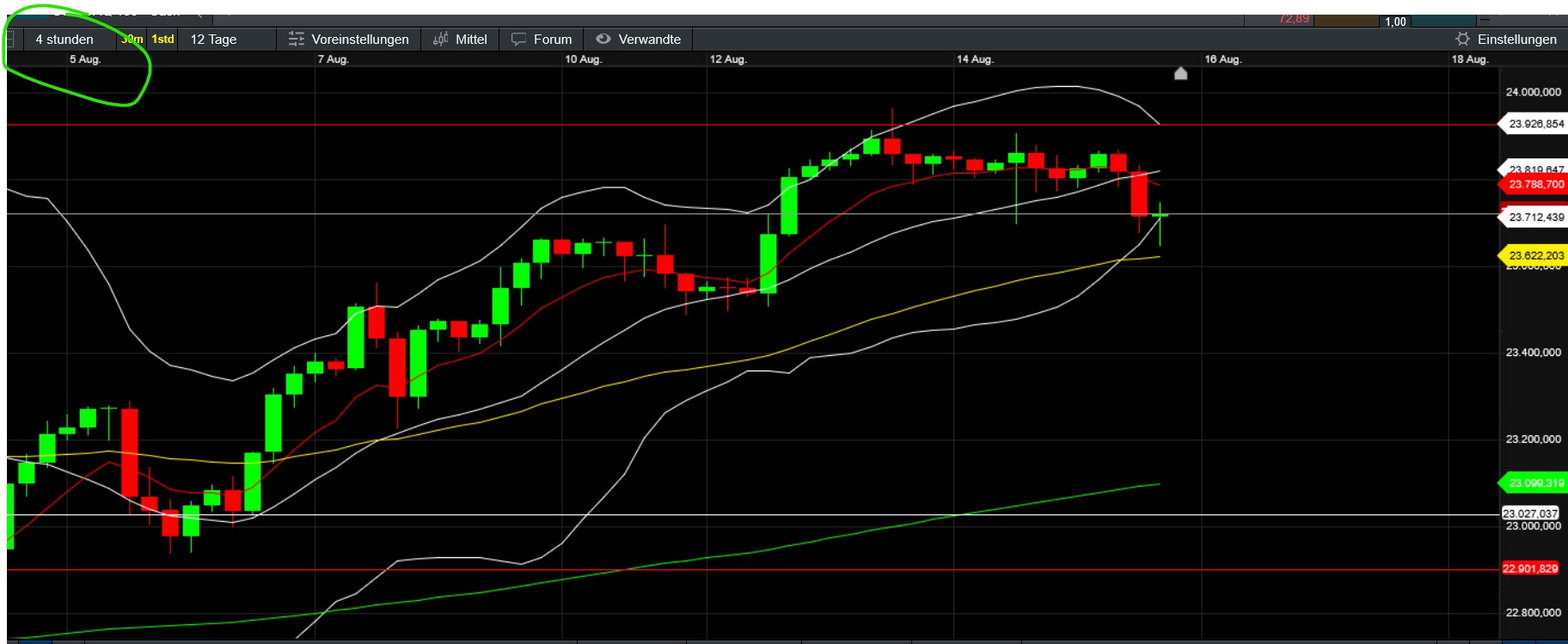
Task: Open the '12 Tage' time range selector
Action: 227,40
